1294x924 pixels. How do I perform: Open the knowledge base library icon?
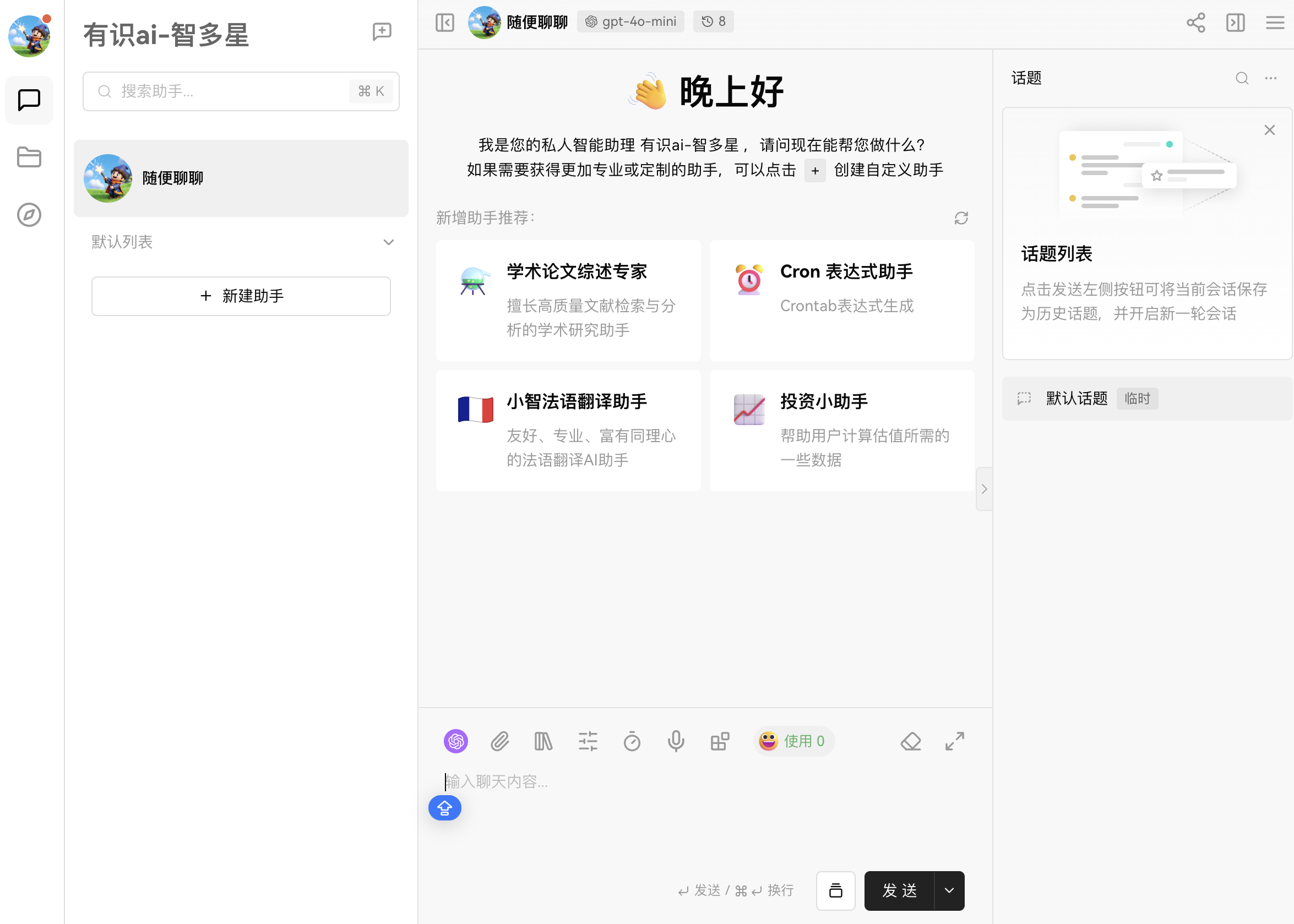(x=543, y=741)
